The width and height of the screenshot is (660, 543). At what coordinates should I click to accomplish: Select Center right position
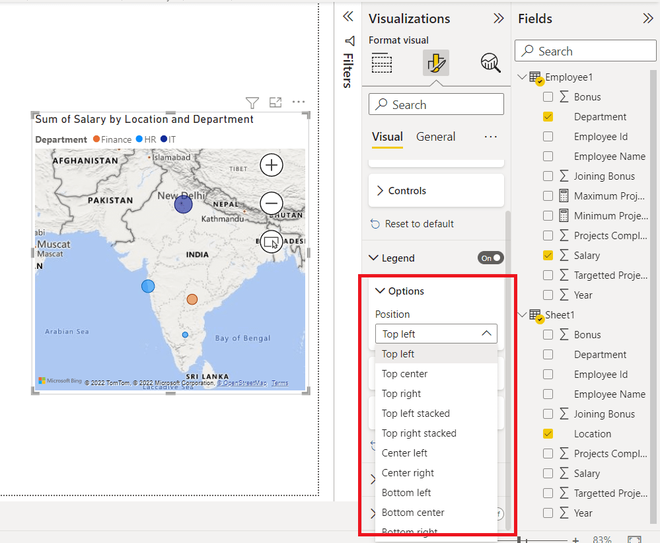(436, 473)
